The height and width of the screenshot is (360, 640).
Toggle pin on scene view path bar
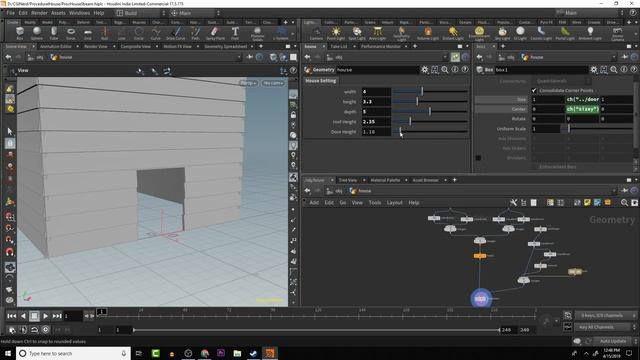click(x=249, y=57)
